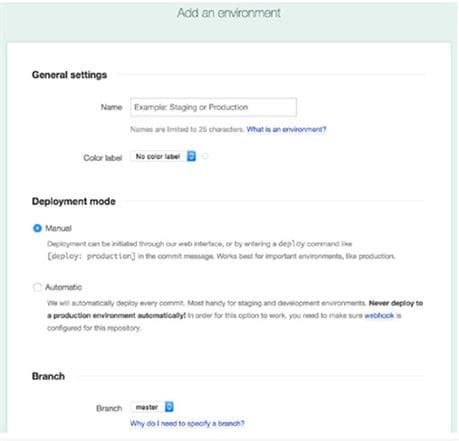Open the Branch master dropdown
Screen dimensions: 459x441
[152, 407]
